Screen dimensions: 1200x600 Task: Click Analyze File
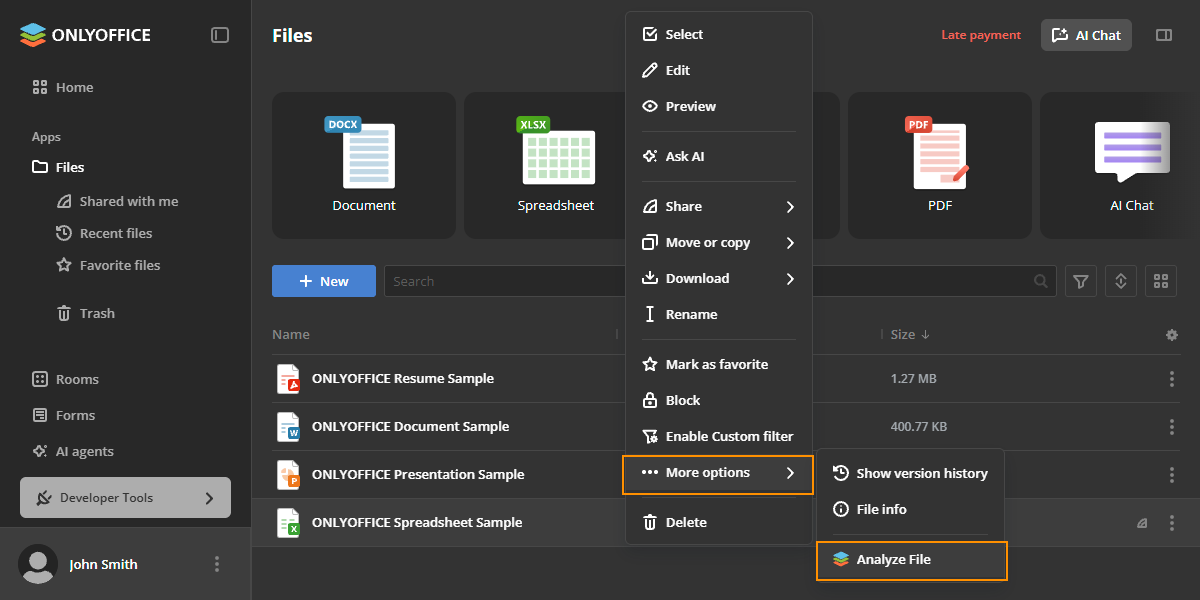click(x=911, y=560)
